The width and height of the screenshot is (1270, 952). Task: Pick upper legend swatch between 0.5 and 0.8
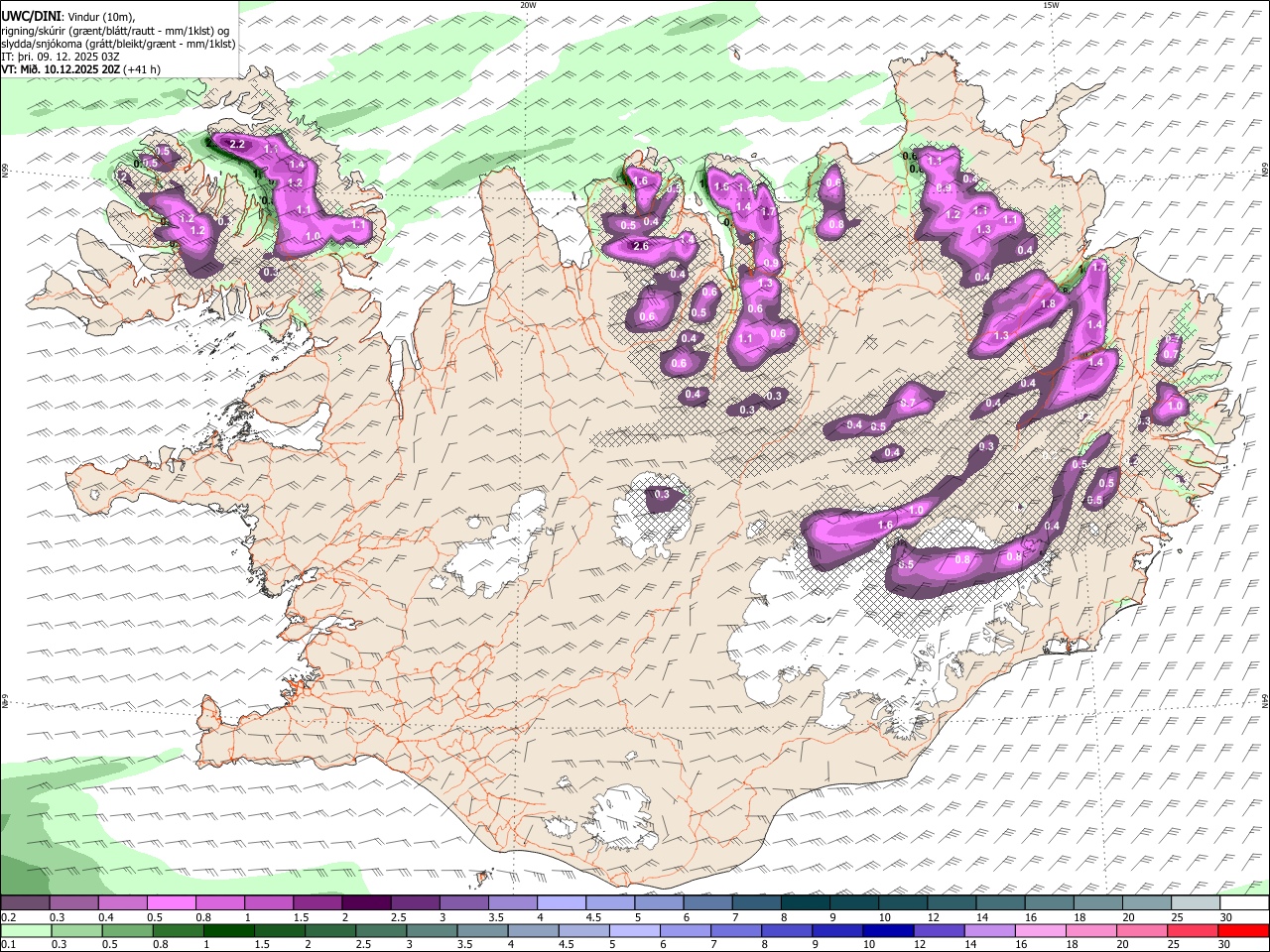[x=171, y=903]
